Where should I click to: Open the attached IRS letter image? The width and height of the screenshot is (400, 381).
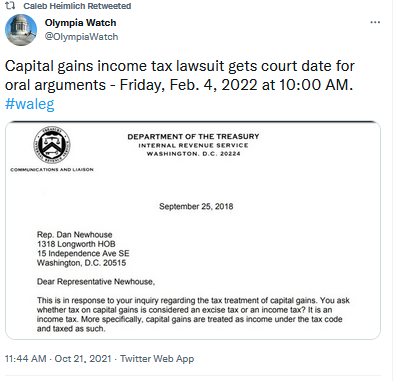click(193, 230)
